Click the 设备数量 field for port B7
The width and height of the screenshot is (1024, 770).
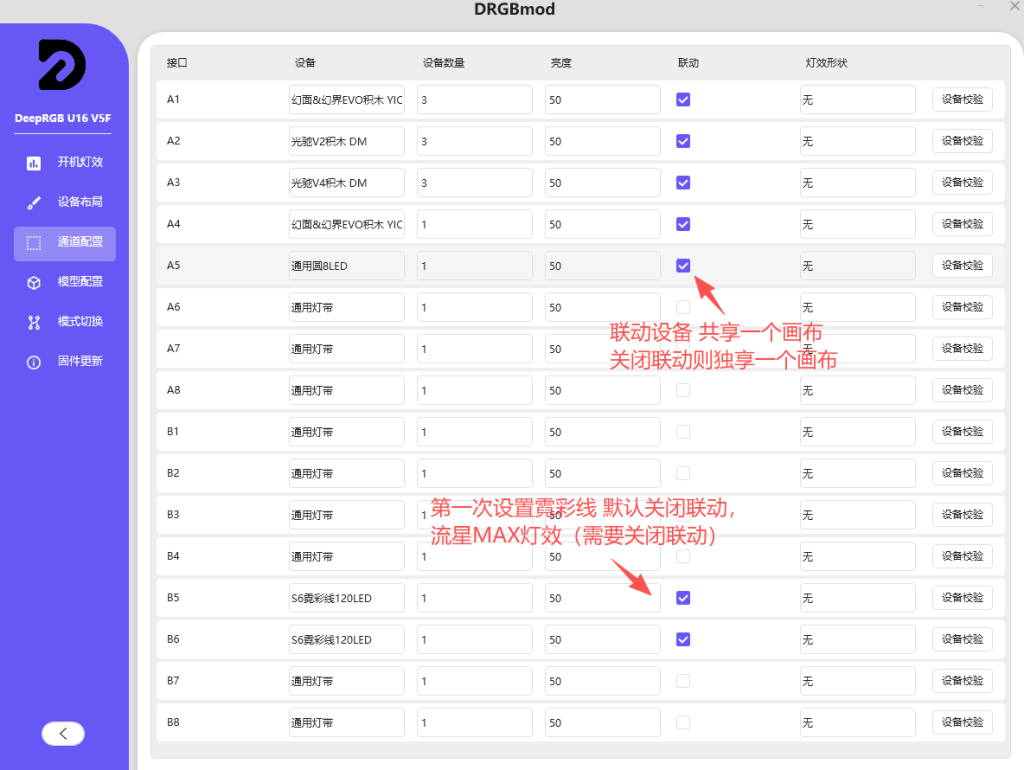(474, 681)
